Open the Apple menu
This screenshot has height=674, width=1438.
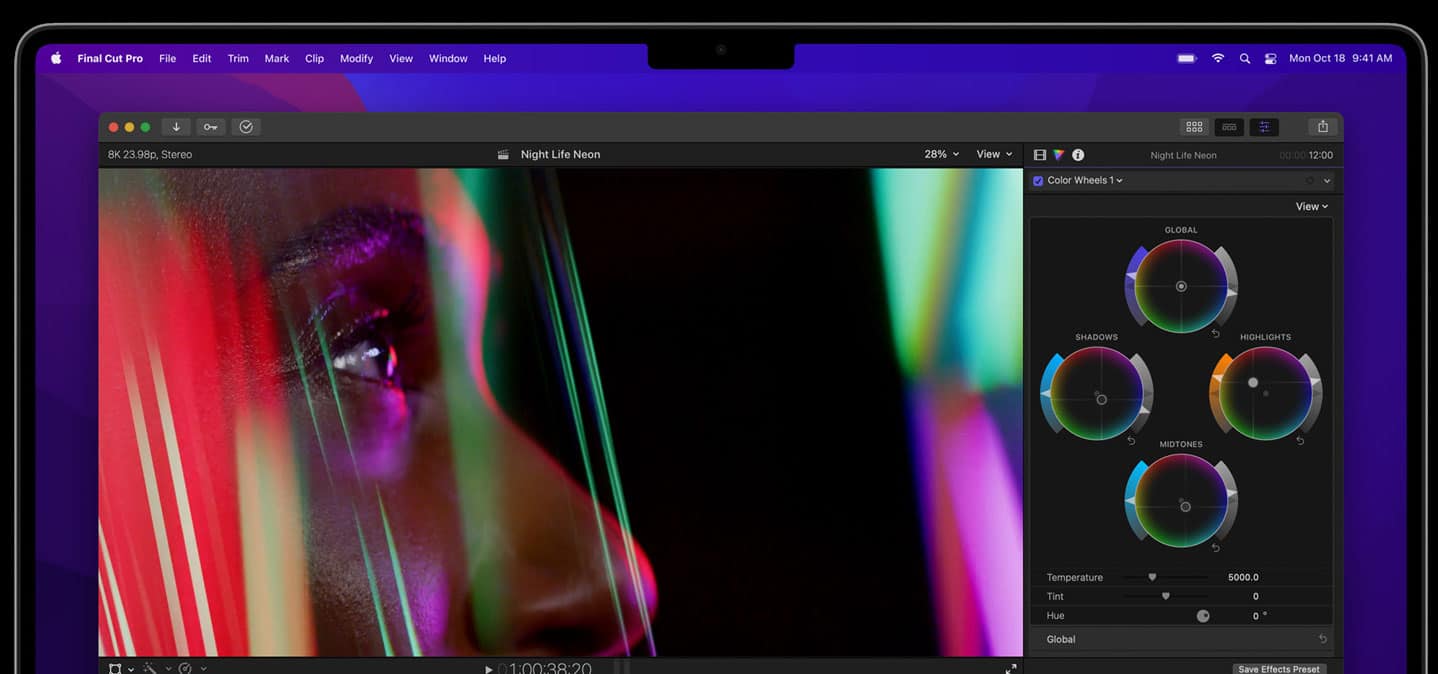[x=56, y=58]
